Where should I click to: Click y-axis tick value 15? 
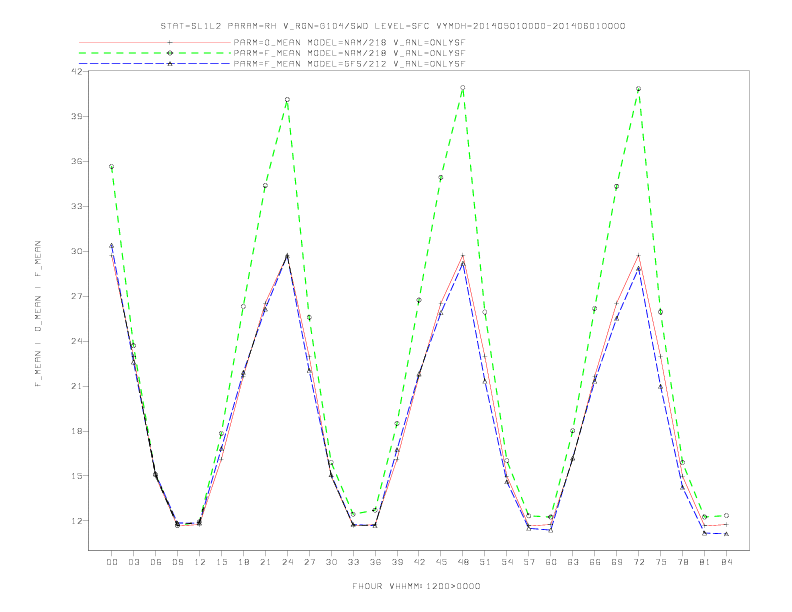tap(77, 476)
